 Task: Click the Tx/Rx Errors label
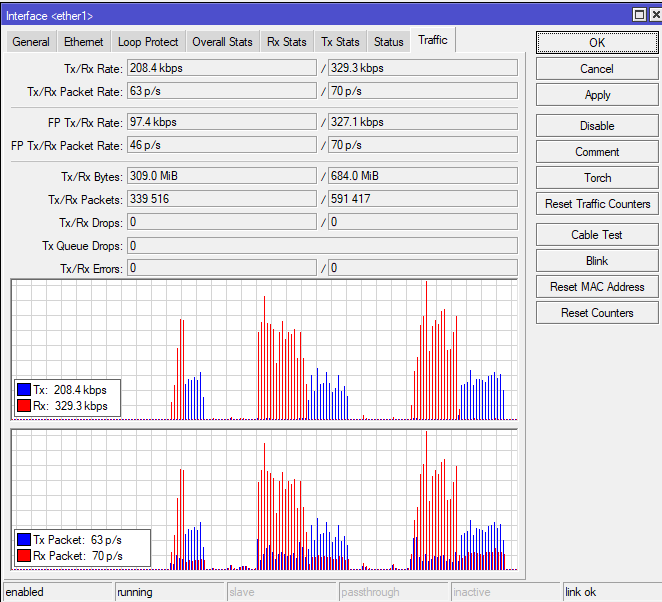click(x=92, y=268)
